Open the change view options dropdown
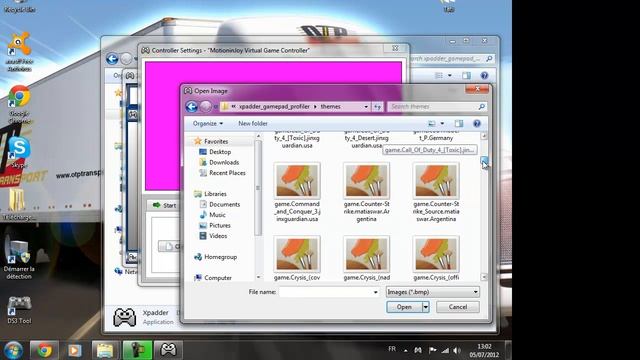Image resolution: width=640 pixels, height=360 pixels. coord(442,123)
